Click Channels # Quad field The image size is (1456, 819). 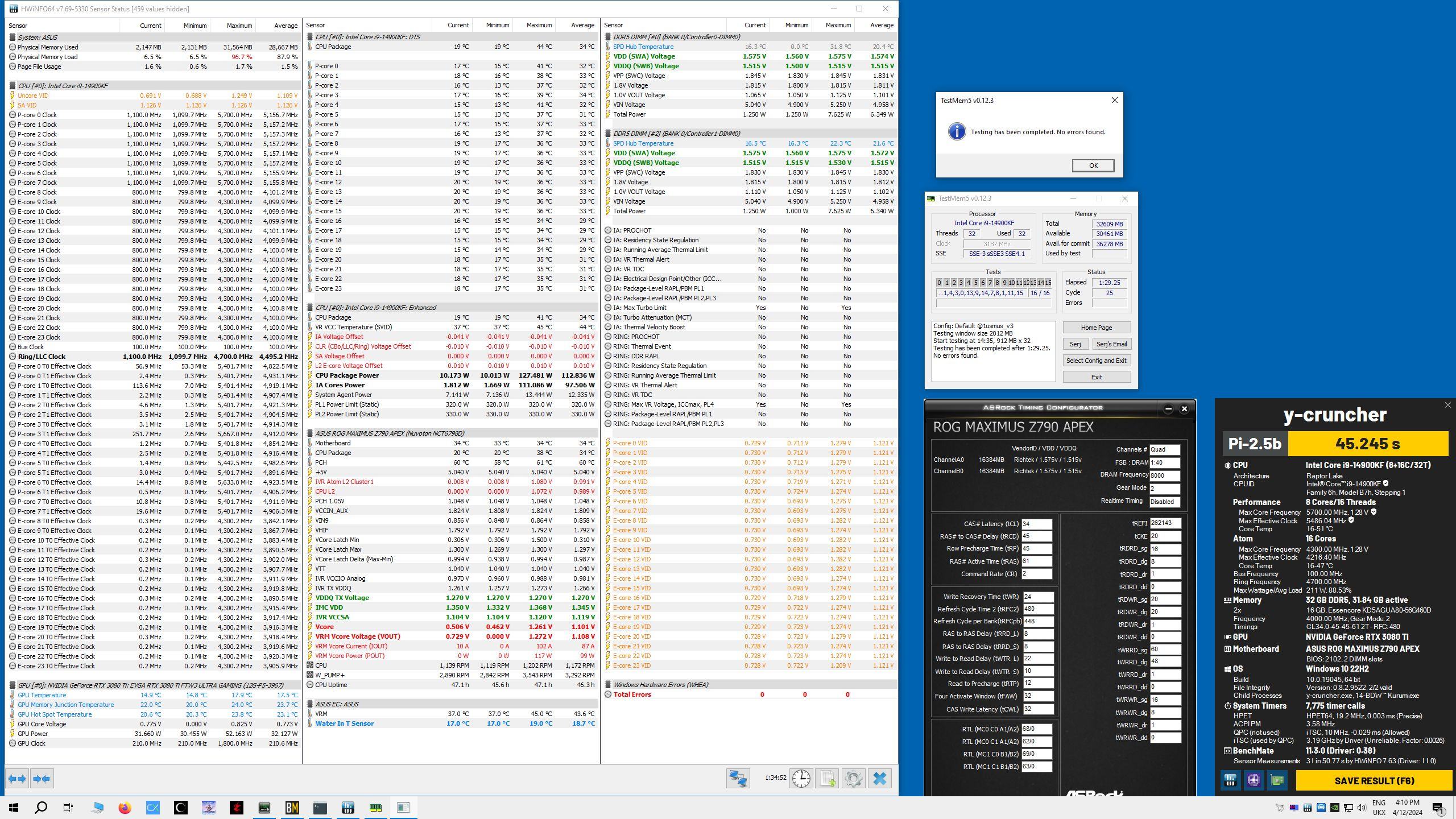pos(1165,449)
